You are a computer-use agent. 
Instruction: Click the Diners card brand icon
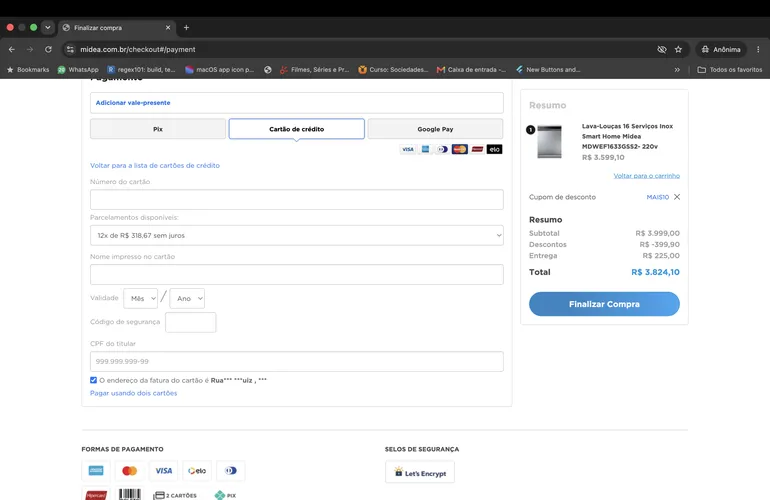[x=442, y=149]
